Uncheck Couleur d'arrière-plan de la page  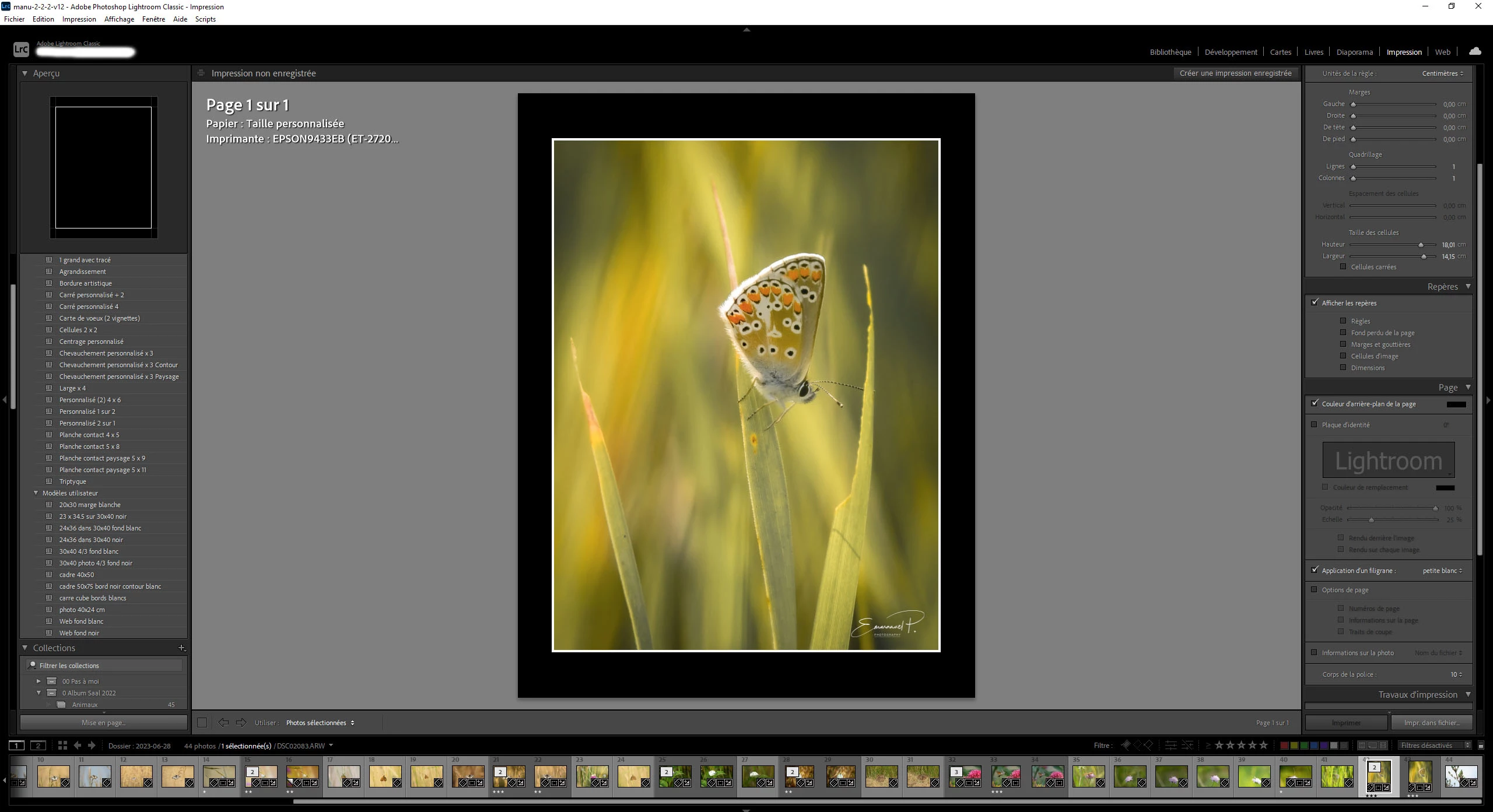click(1315, 403)
